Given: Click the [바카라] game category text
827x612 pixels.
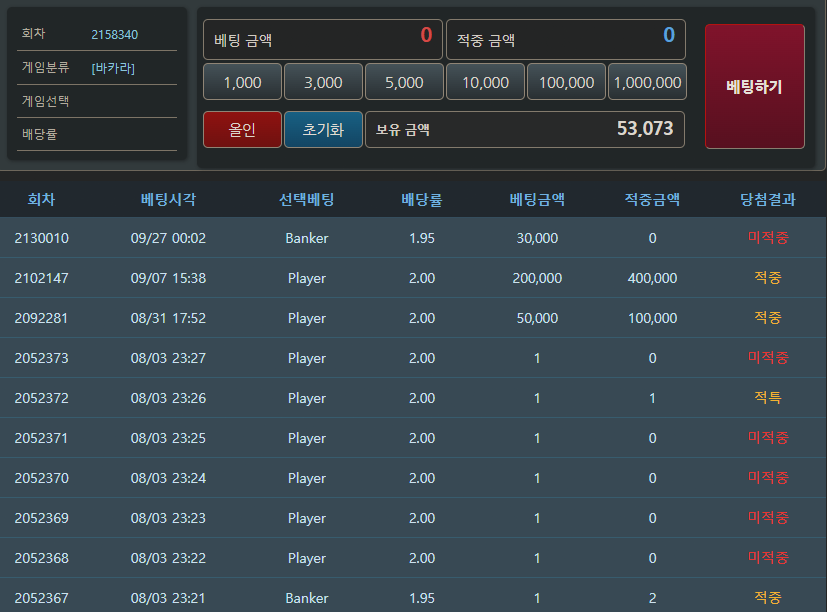Looking at the screenshot, I should pyautogui.click(x=113, y=68).
